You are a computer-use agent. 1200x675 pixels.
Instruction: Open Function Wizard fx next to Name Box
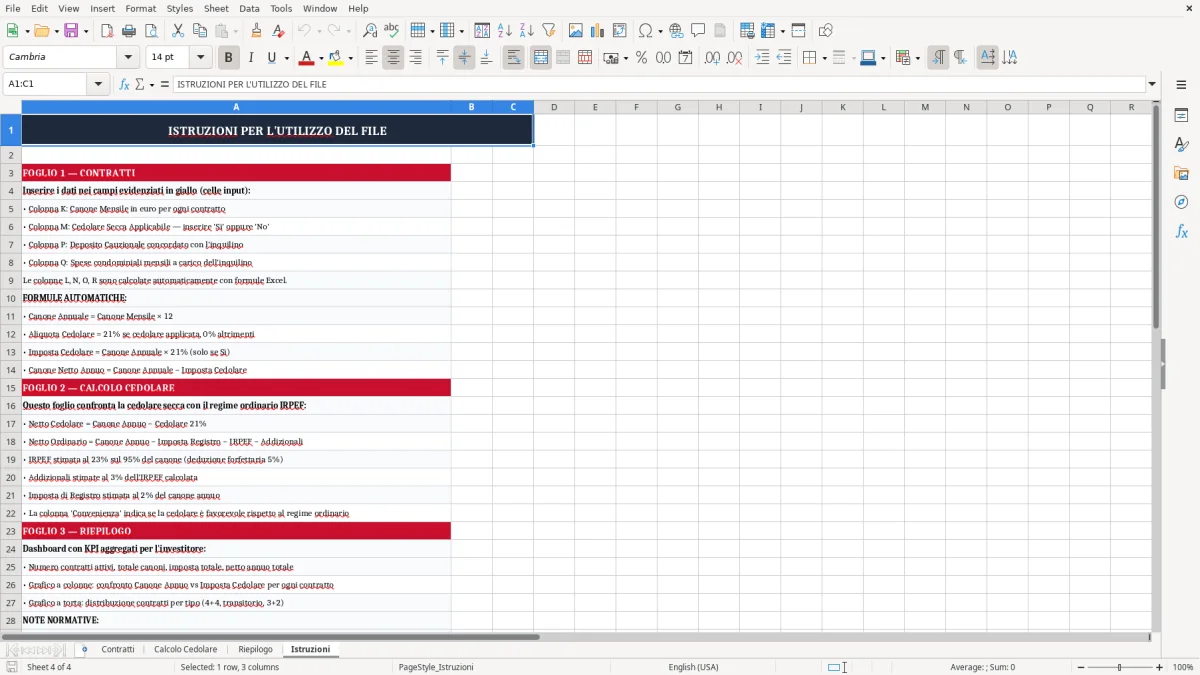tap(124, 85)
